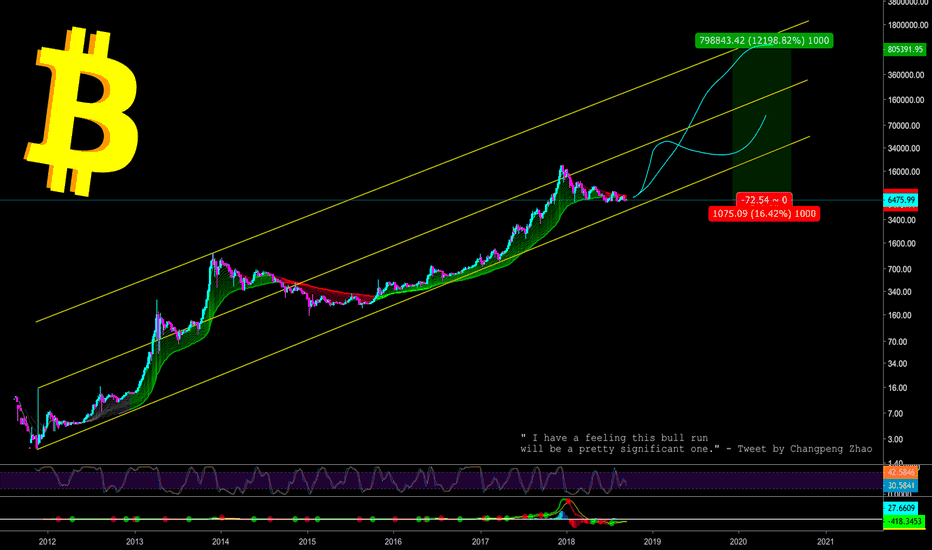
Task: Click the "70.00" price axis label
Action: pos(898,341)
